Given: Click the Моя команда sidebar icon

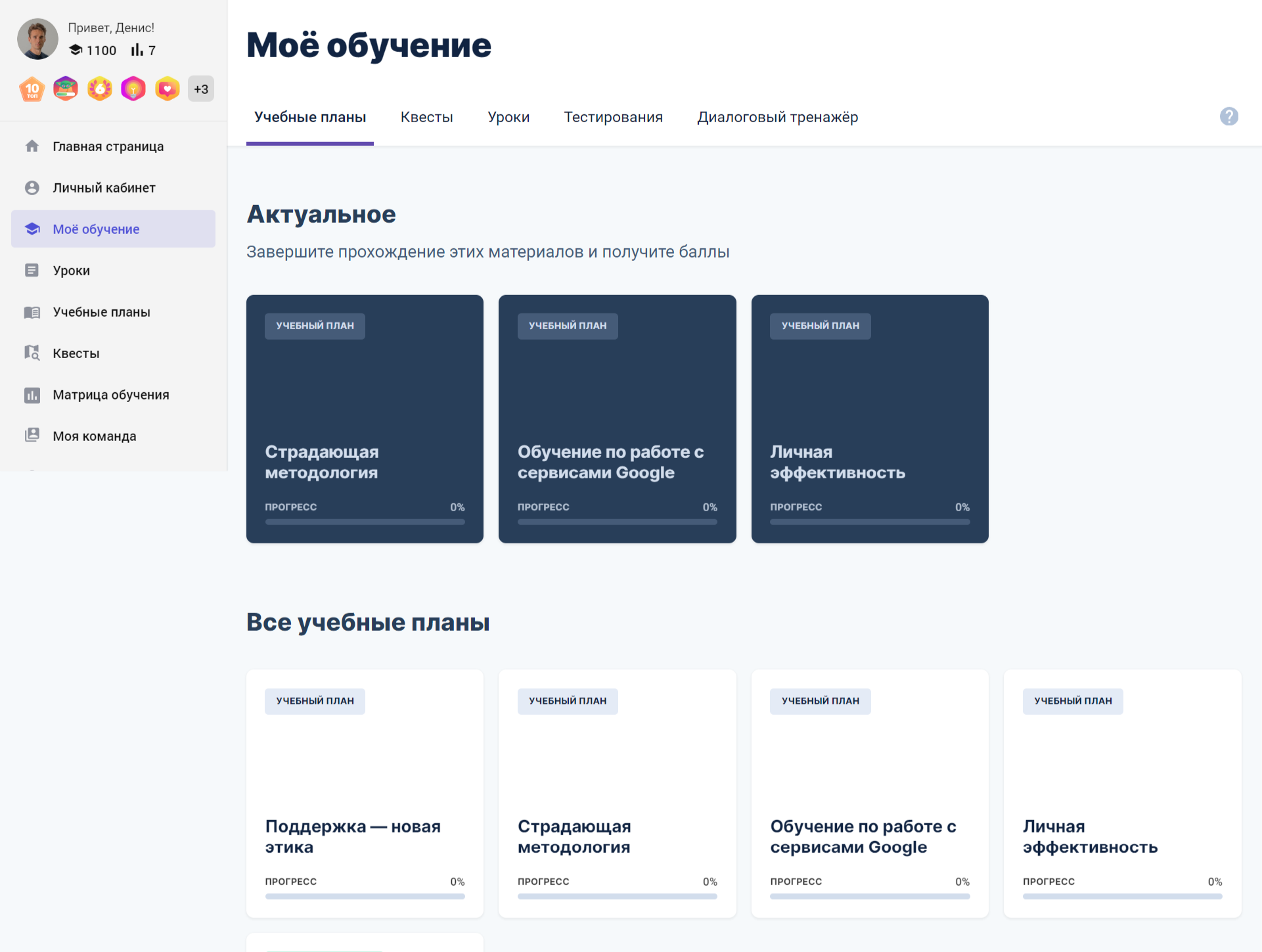Looking at the screenshot, I should [32, 436].
